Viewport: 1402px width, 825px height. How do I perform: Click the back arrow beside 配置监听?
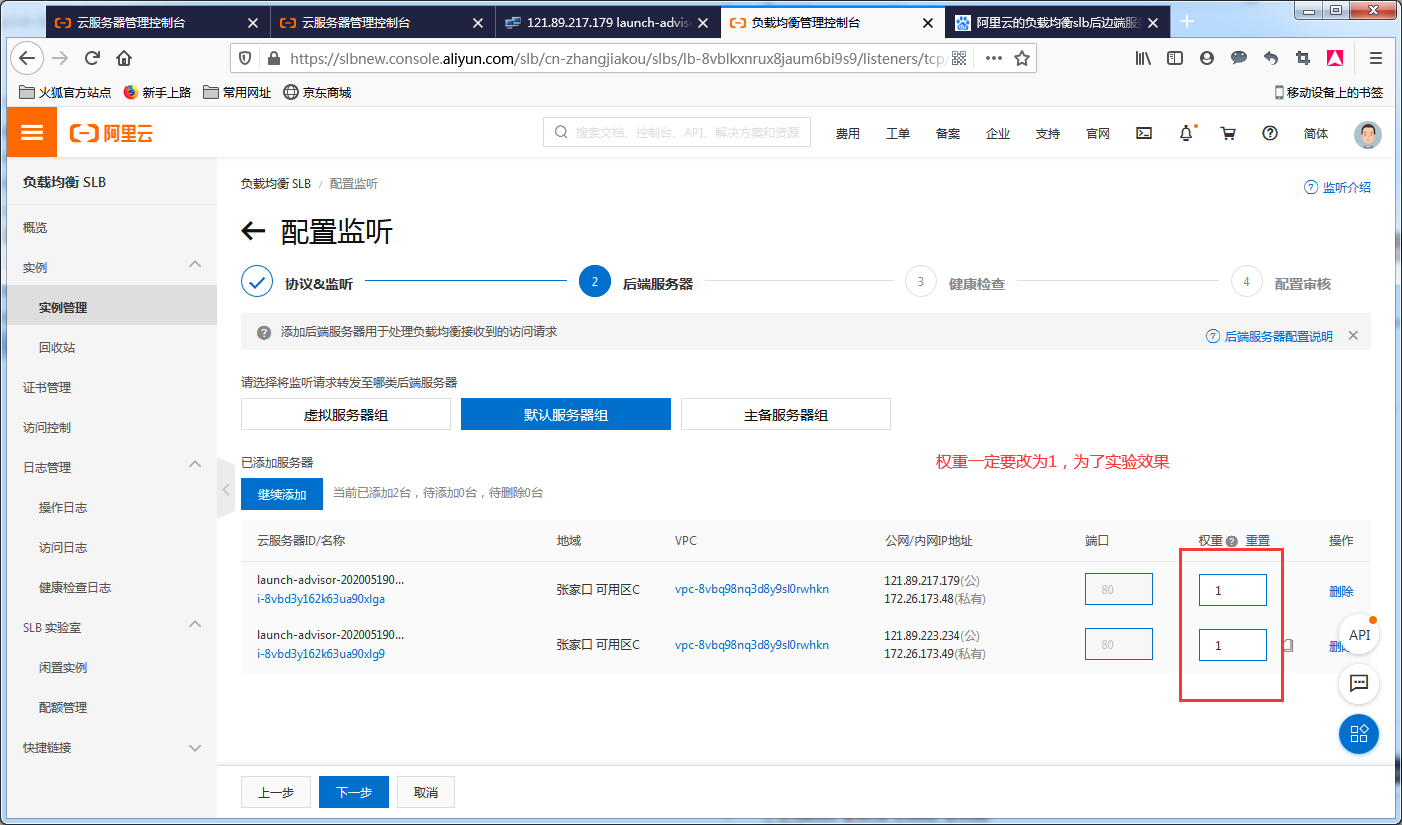(x=253, y=232)
